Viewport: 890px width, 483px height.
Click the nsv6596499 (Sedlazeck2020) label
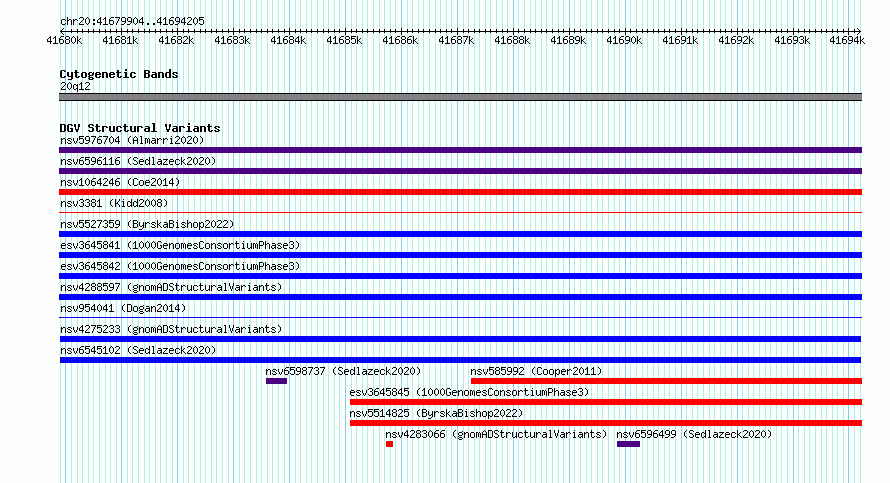pyautogui.click(x=694, y=434)
